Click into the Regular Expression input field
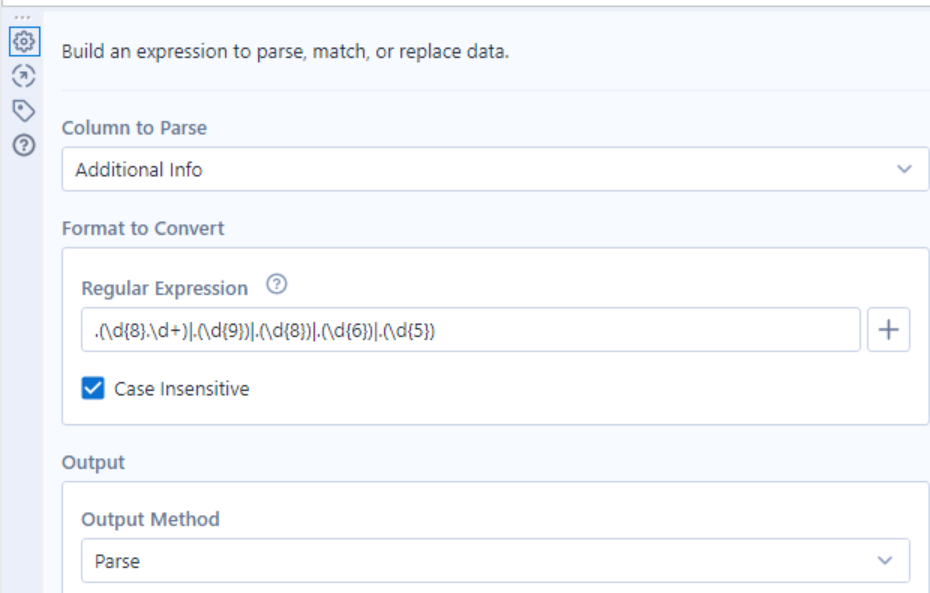Screen dimensions: 930x593 click(470, 330)
